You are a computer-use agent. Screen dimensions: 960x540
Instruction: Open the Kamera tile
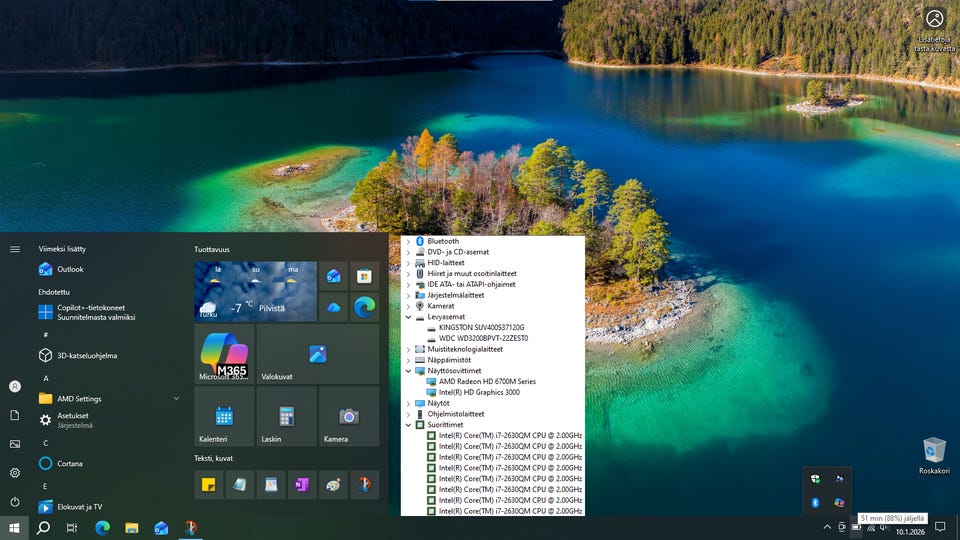coord(349,416)
